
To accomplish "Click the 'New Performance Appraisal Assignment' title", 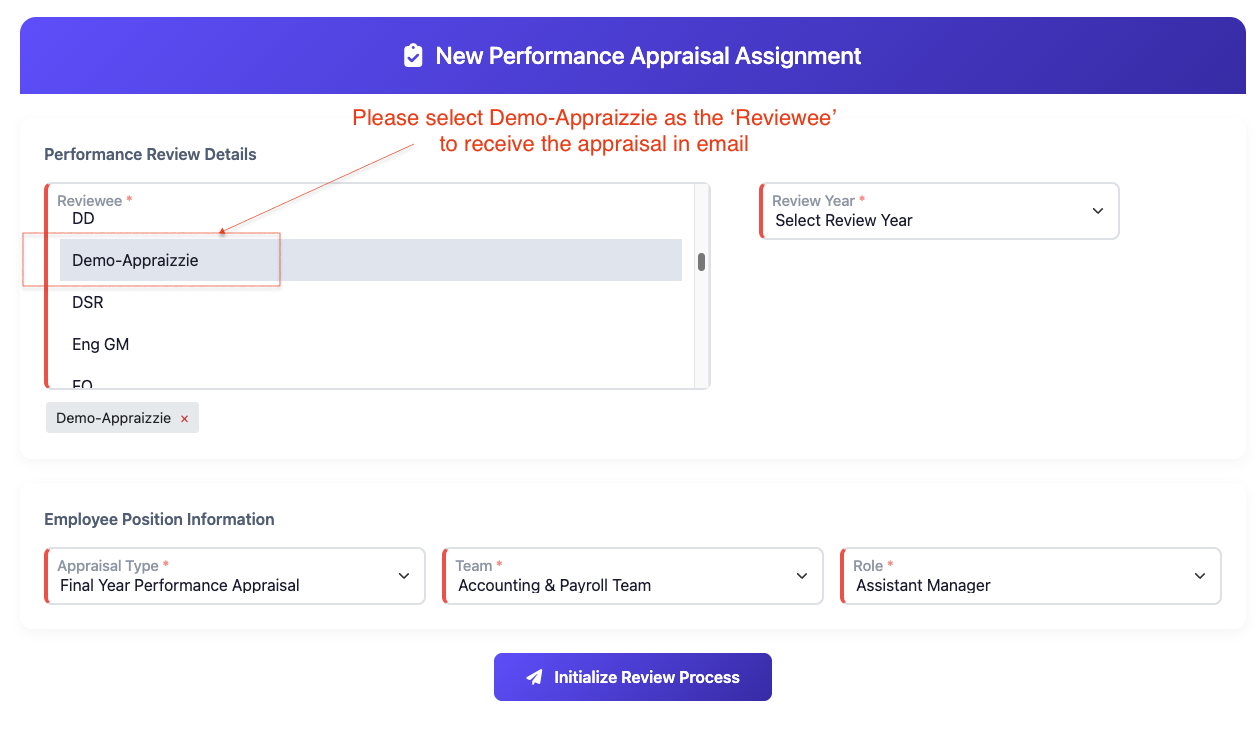I will coord(648,56).
